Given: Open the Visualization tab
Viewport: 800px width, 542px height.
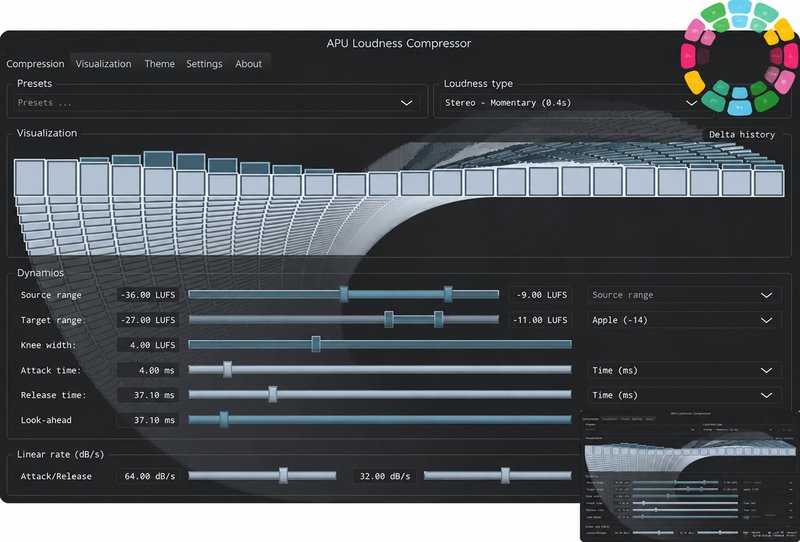Looking at the screenshot, I should [104, 64].
